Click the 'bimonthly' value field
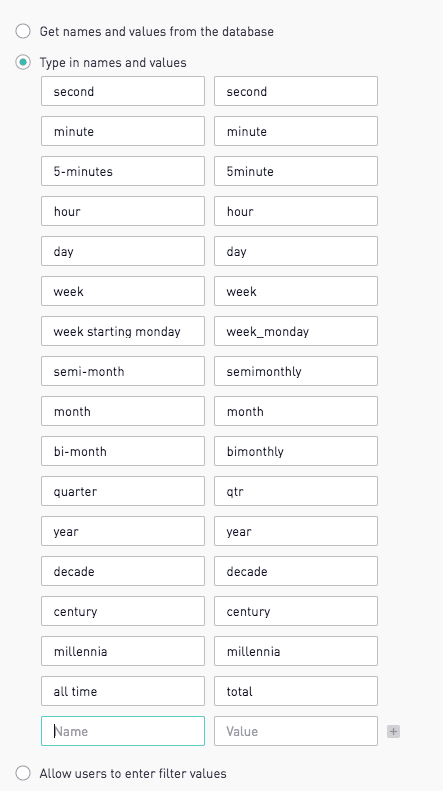 click(x=296, y=451)
